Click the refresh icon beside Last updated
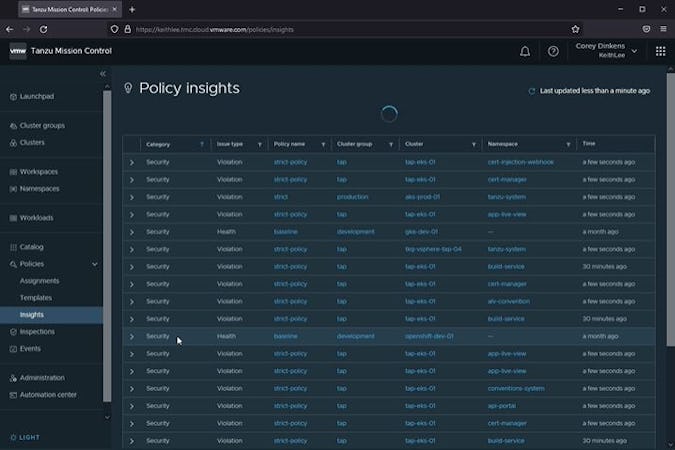 532,91
